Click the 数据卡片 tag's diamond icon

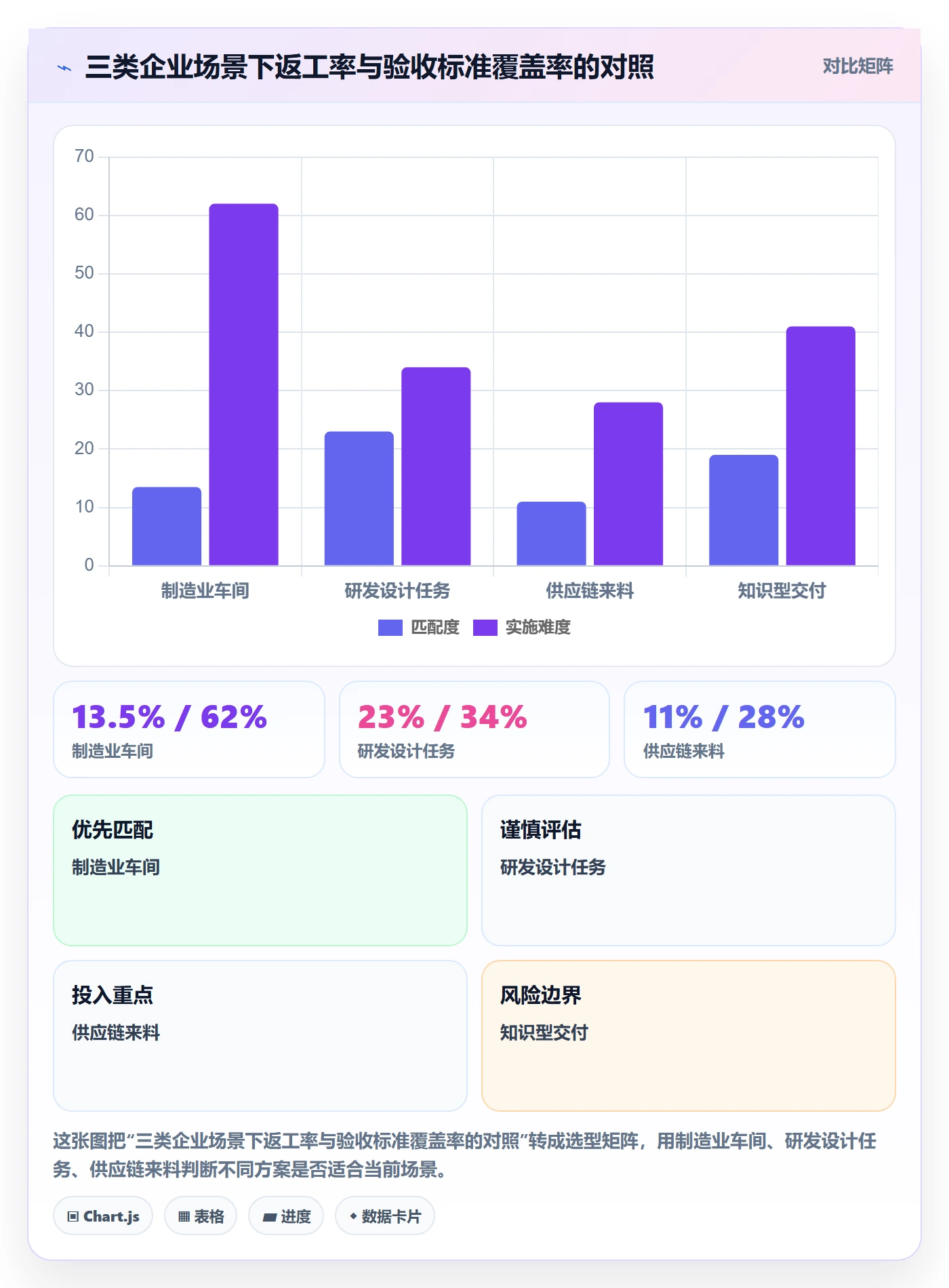353,1217
